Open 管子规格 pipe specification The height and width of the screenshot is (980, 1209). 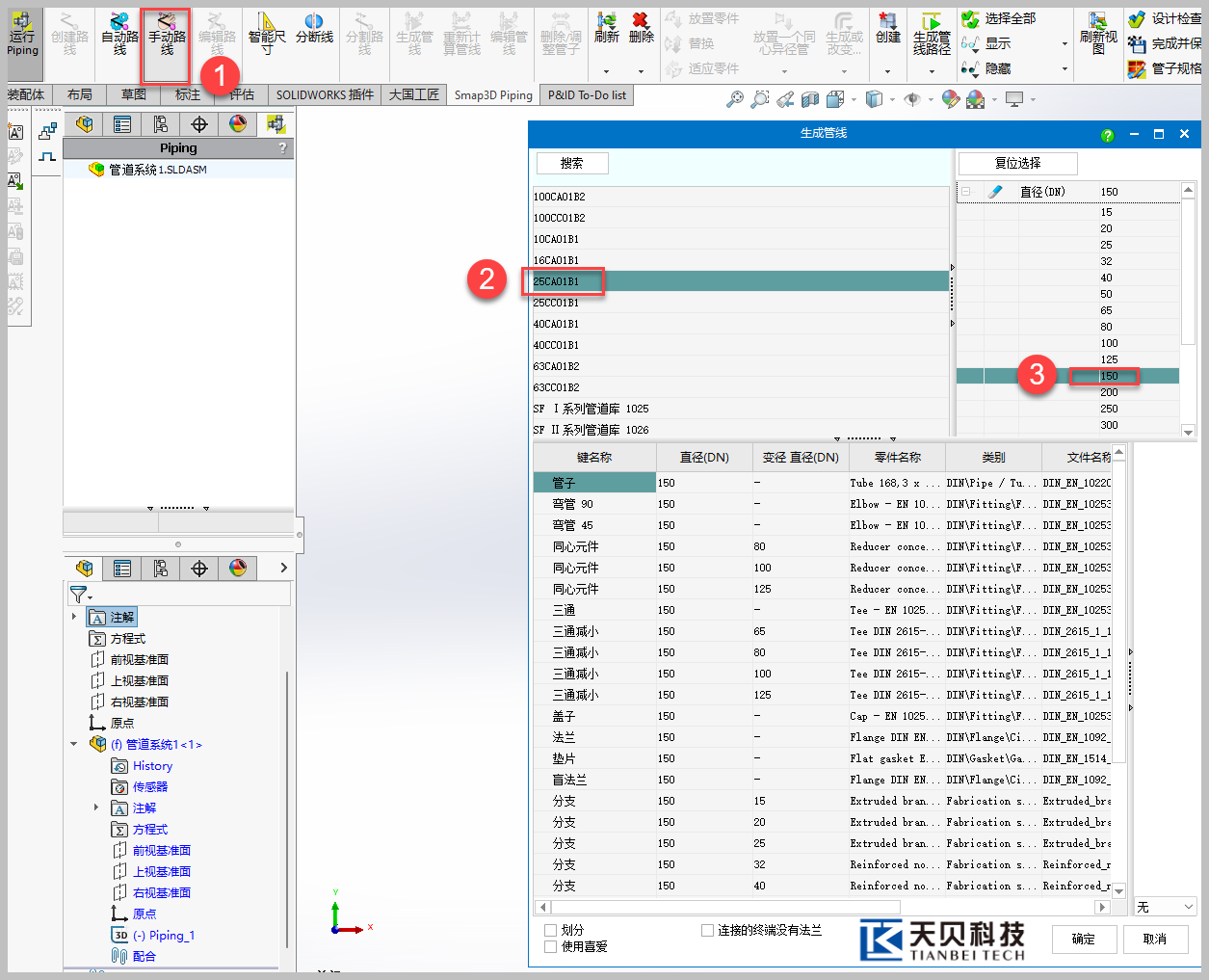point(1166,68)
